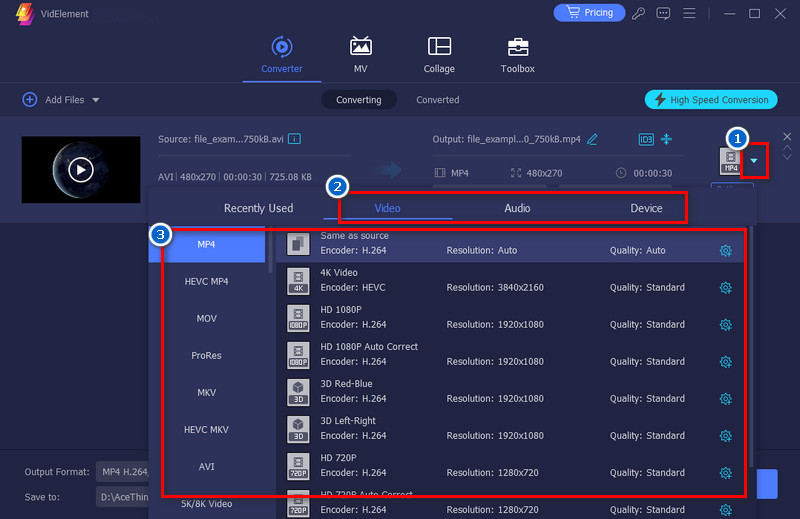Open the Collage module icon

[x=439, y=47]
